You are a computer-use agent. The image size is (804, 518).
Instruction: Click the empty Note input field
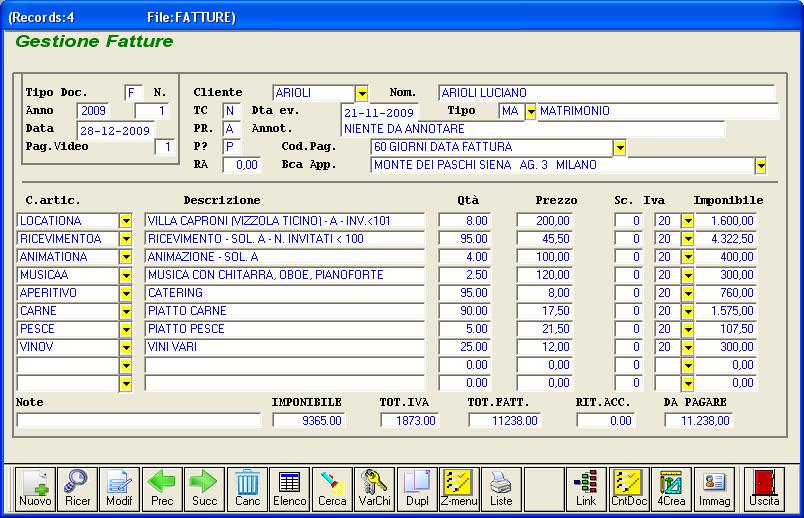139,421
